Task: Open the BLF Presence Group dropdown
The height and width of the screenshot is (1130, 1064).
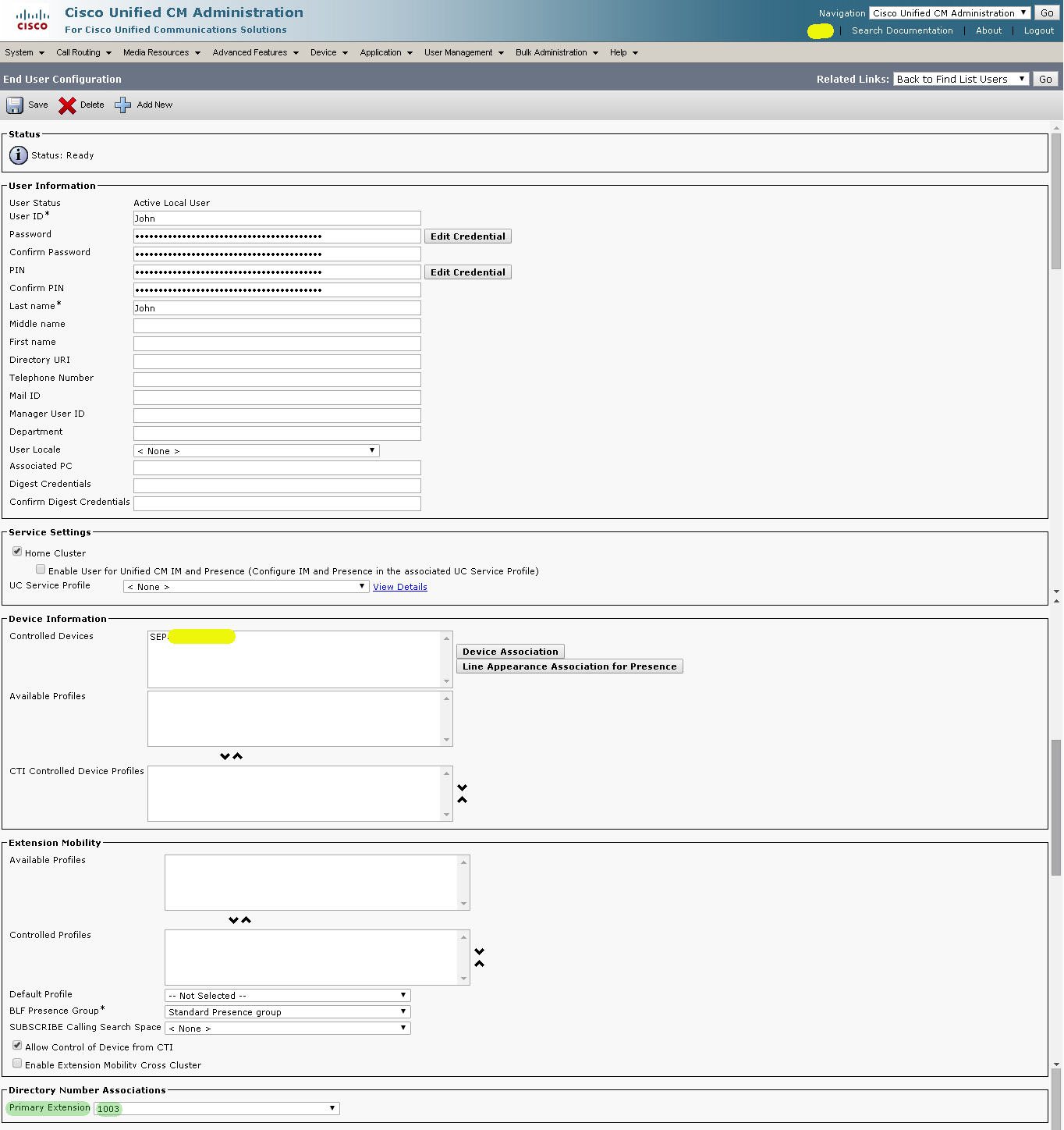Action: coord(288,1012)
